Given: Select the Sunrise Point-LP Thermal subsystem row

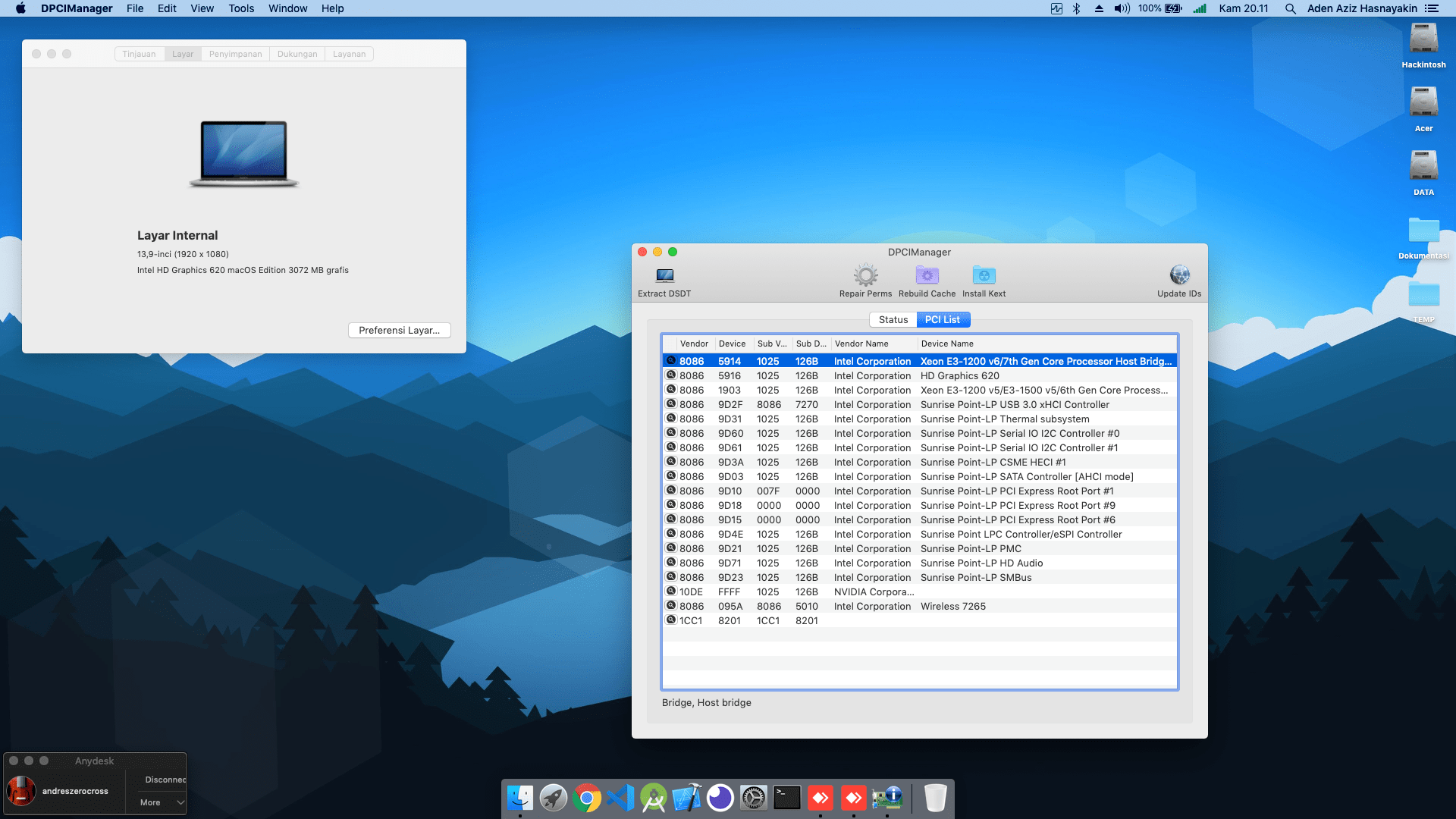Looking at the screenshot, I should 920,419.
